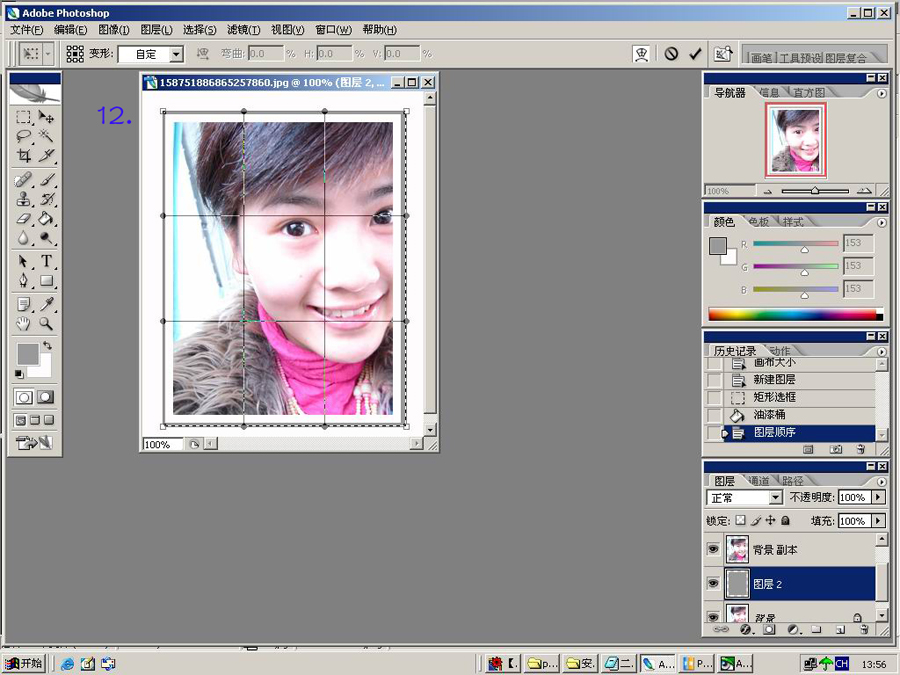
Task: Open the Quick Mask mode icon
Action: [45, 396]
